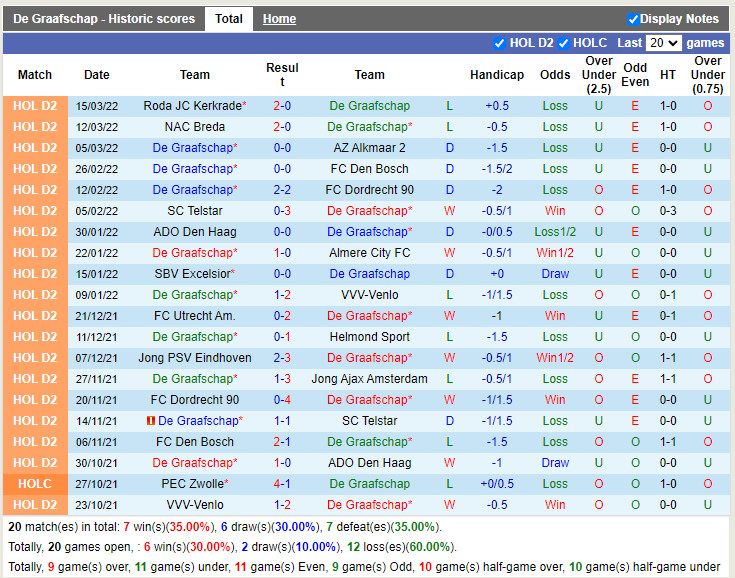The image size is (735, 578).
Task: Open FC Den Bosch on 26/02/22 row
Action: 369,169
